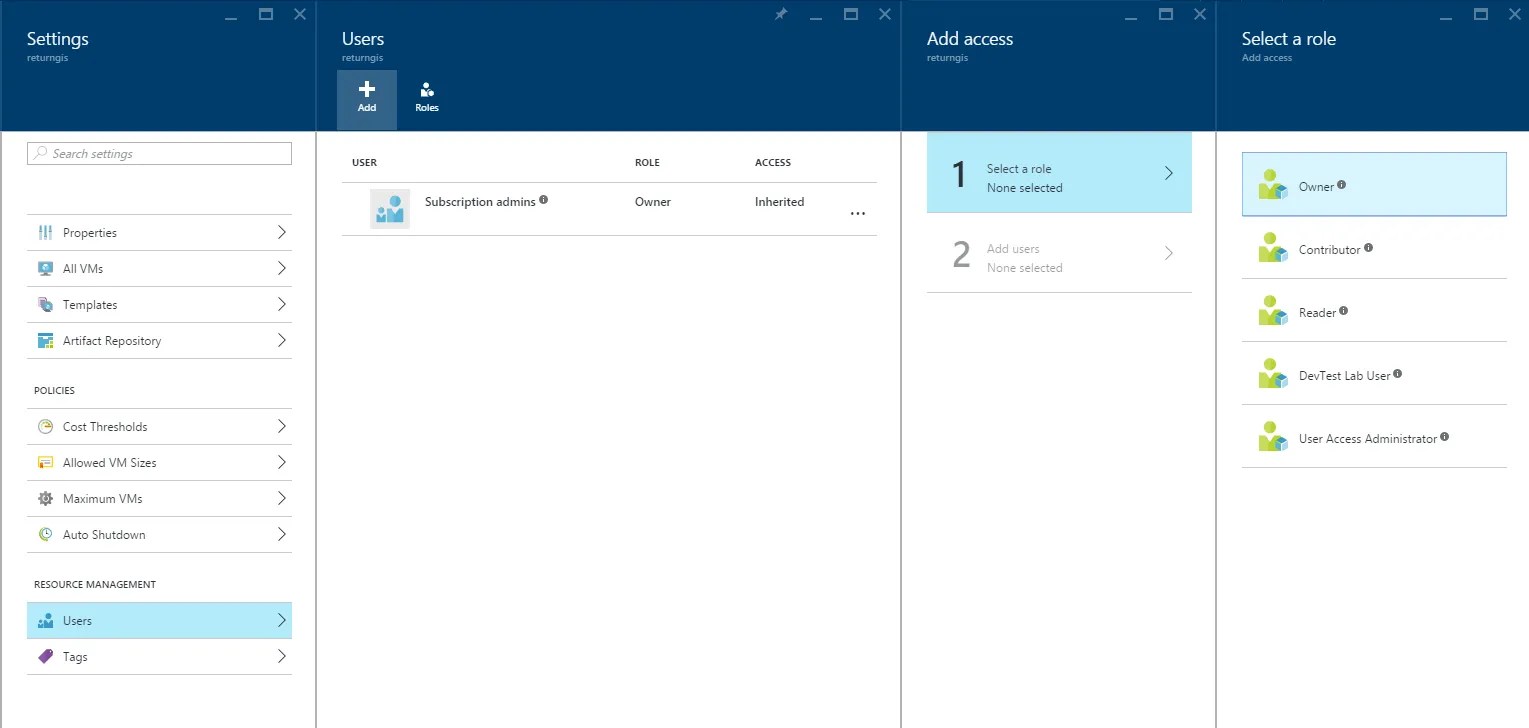The image size is (1529, 728).
Task: Click the Properties sliders icon
Action: click(x=45, y=233)
